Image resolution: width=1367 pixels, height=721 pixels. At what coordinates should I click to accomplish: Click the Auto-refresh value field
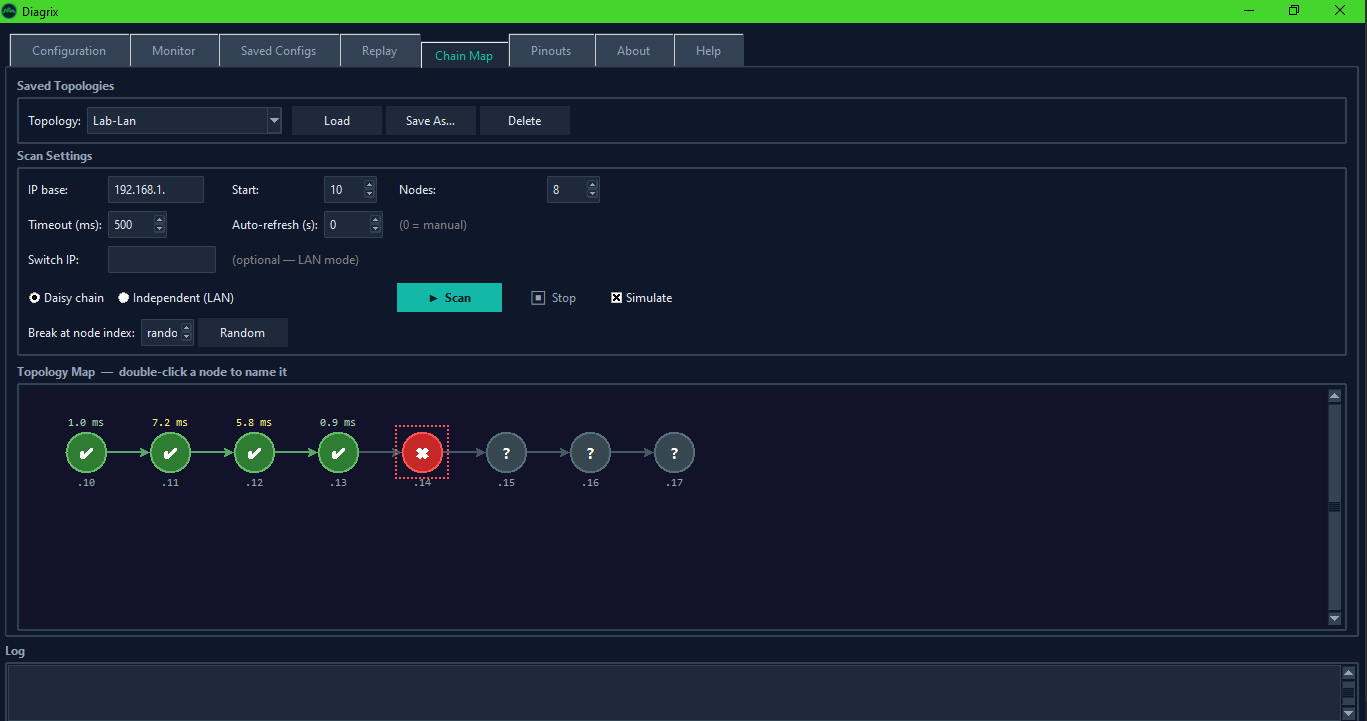coord(347,225)
